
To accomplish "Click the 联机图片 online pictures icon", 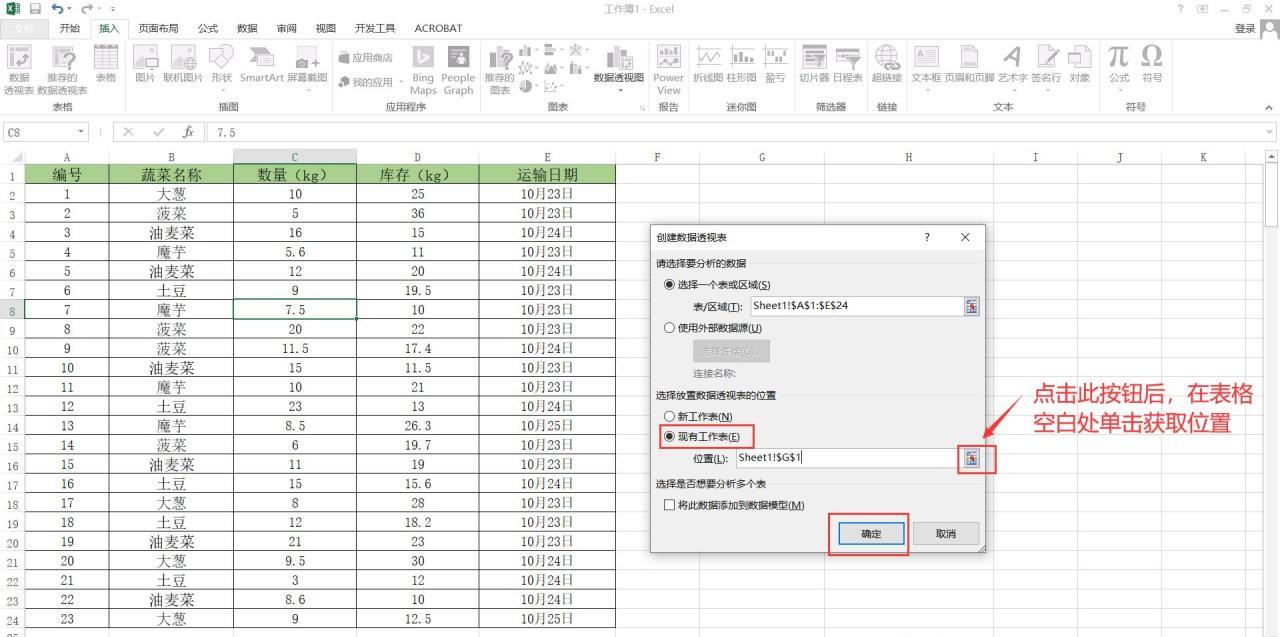I will click(183, 65).
